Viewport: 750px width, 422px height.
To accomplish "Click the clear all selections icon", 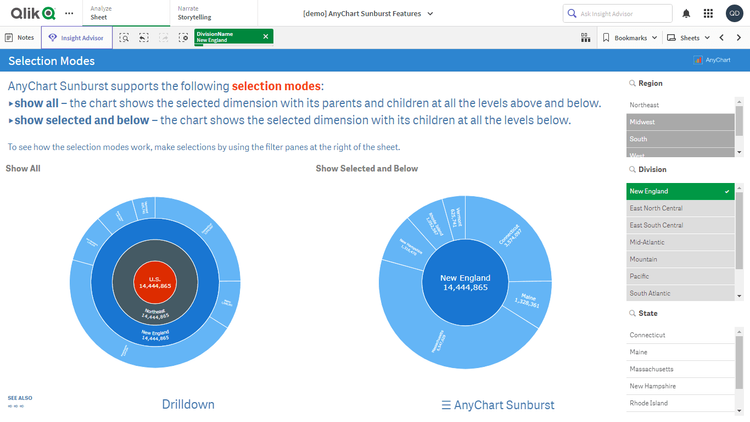I will tap(183, 37).
